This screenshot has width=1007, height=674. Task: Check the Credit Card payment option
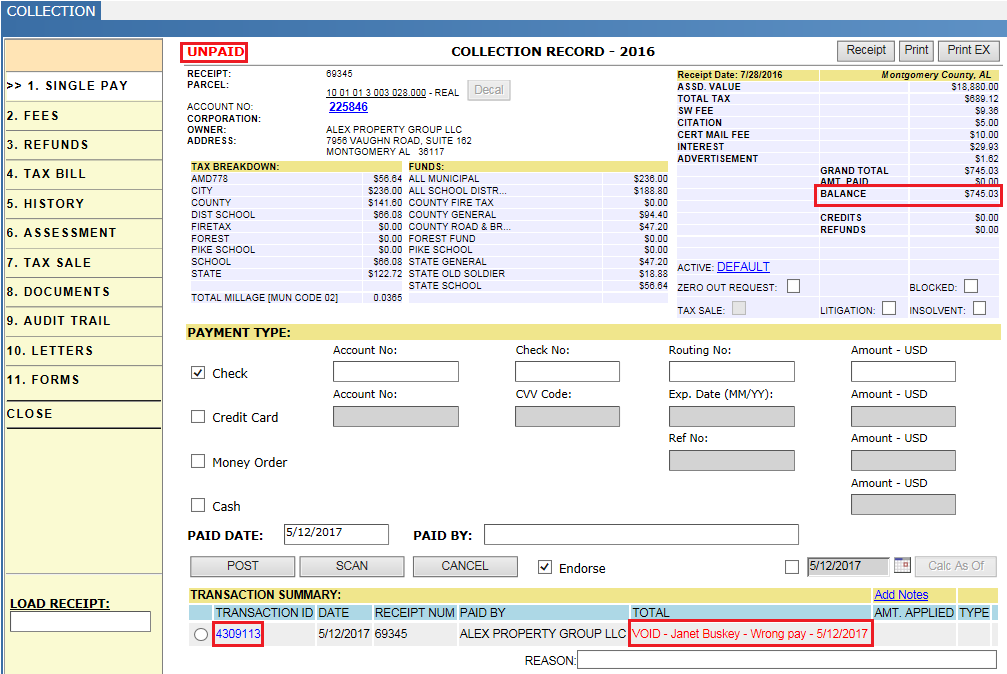coord(198,417)
